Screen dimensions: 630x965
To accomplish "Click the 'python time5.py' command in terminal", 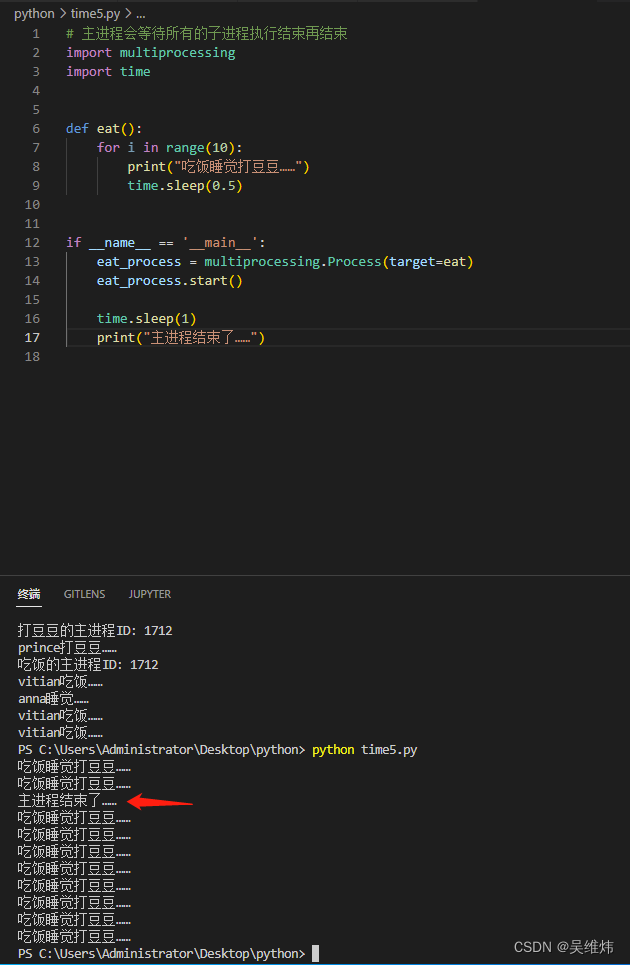I will [x=365, y=750].
